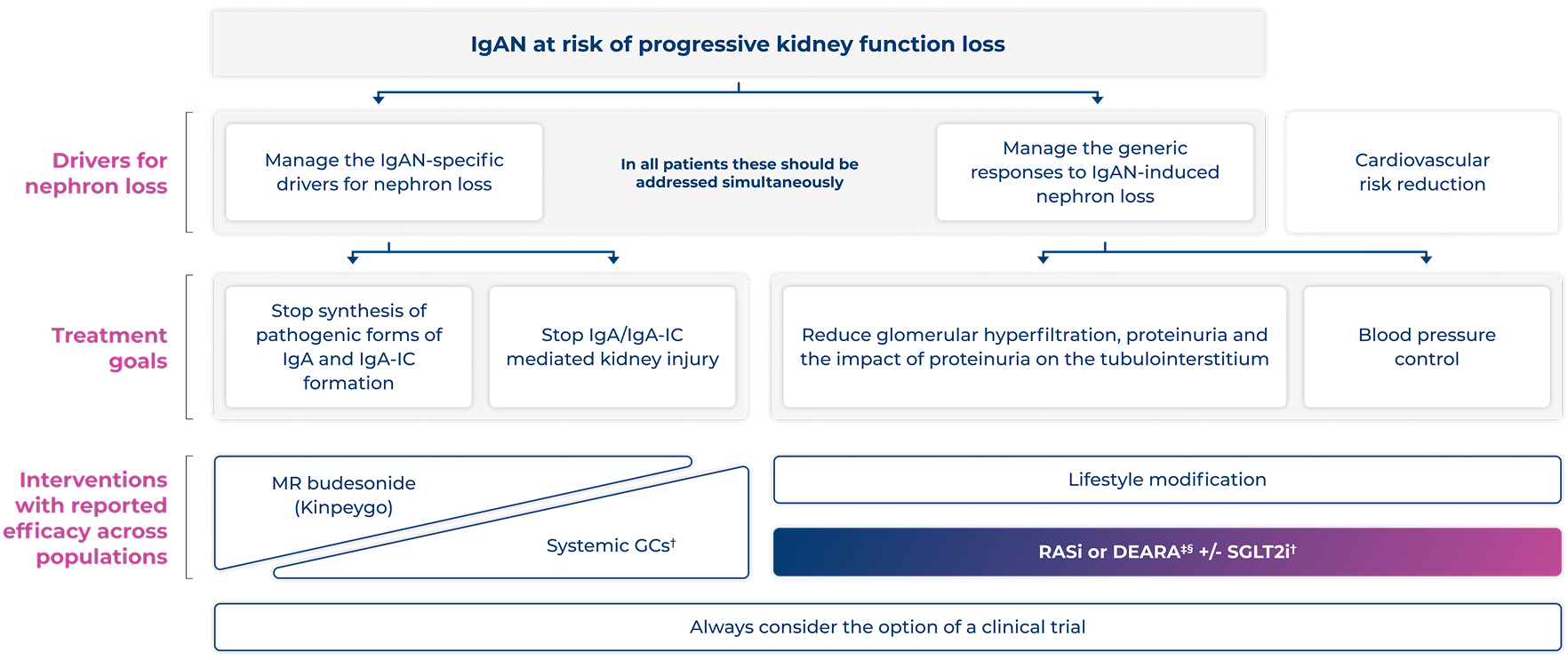This screenshot has width=1568, height=660.
Task: Select Stop IgA/IgA-IC mediated kidney injury box
Action: pyautogui.click(x=612, y=346)
